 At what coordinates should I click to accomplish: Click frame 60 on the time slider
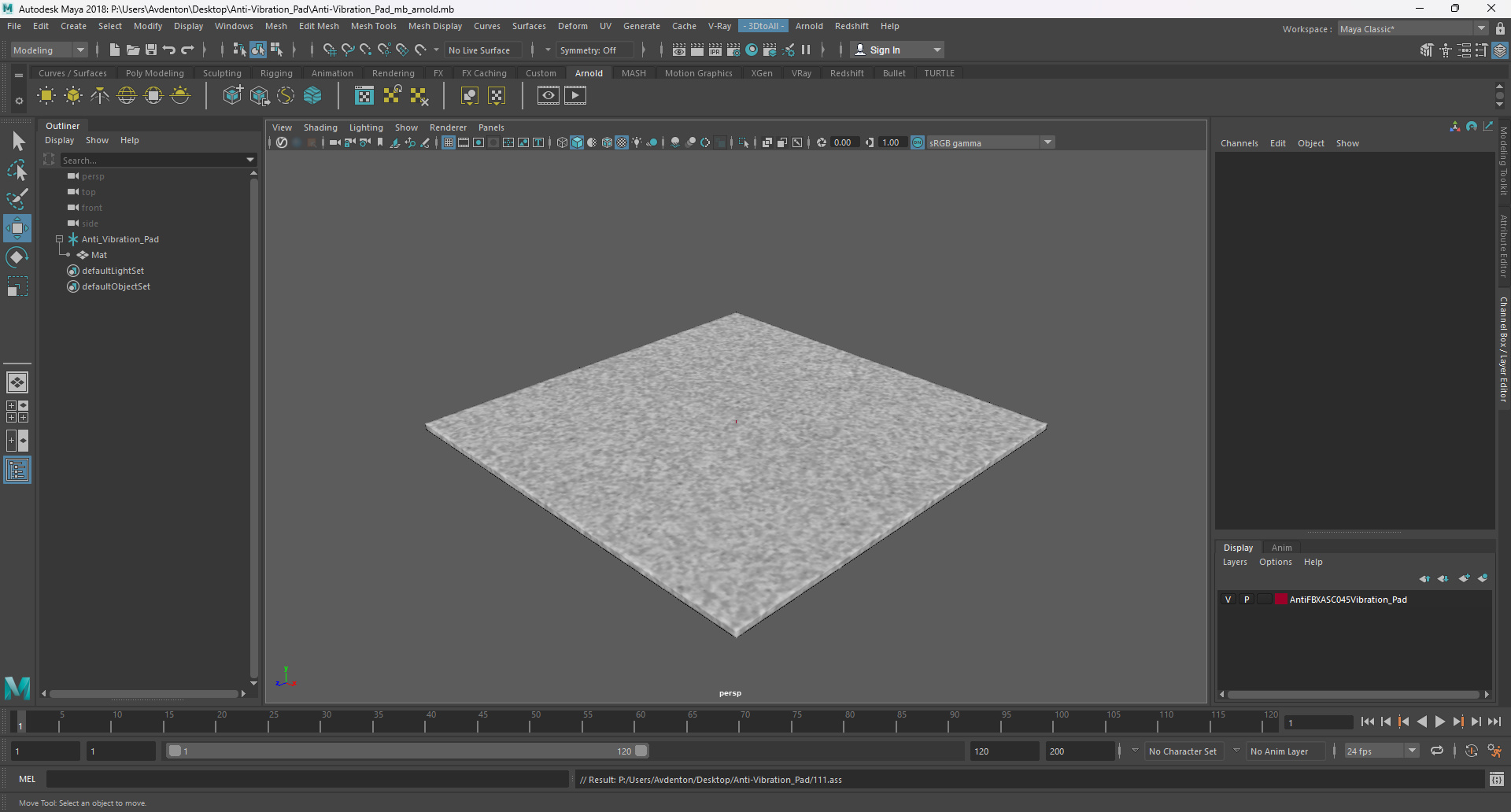click(x=640, y=721)
